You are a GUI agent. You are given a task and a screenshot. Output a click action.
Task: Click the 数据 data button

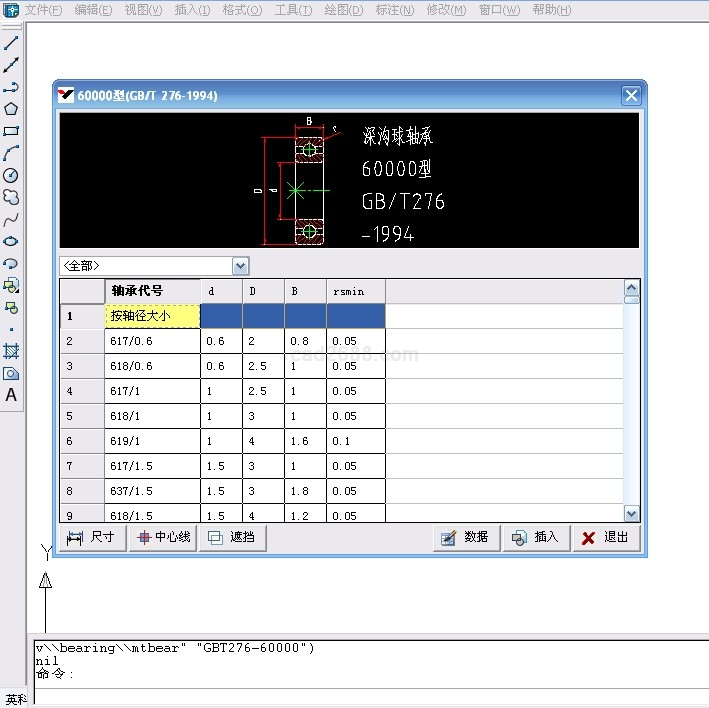[466, 538]
